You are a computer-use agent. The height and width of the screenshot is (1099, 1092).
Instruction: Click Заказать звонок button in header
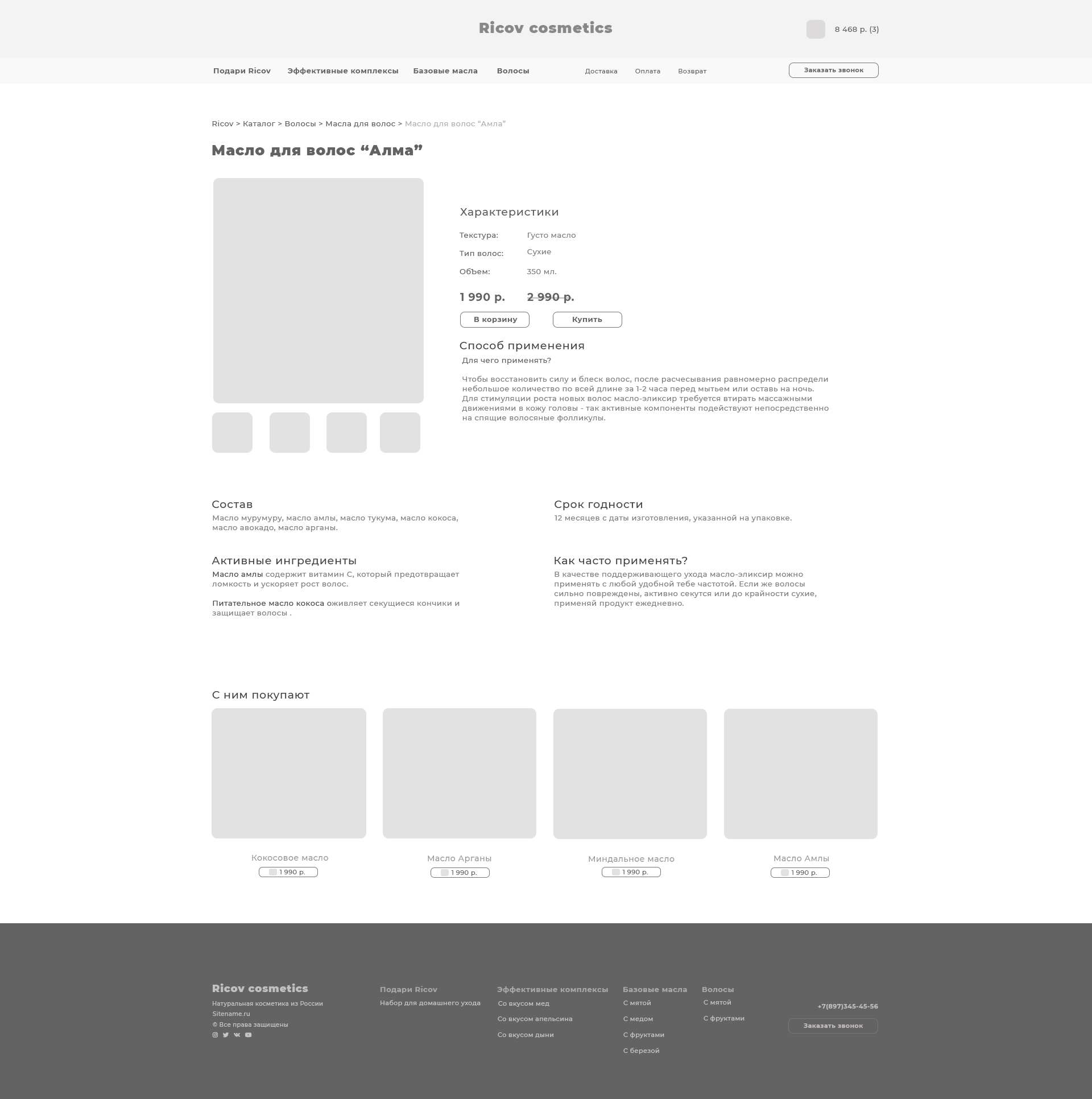coord(833,70)
